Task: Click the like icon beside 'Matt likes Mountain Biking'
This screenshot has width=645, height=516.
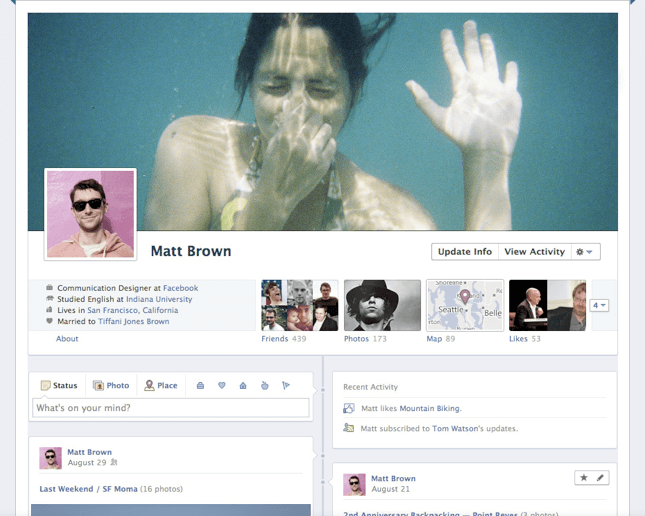Action: click(x=349, y=408)
